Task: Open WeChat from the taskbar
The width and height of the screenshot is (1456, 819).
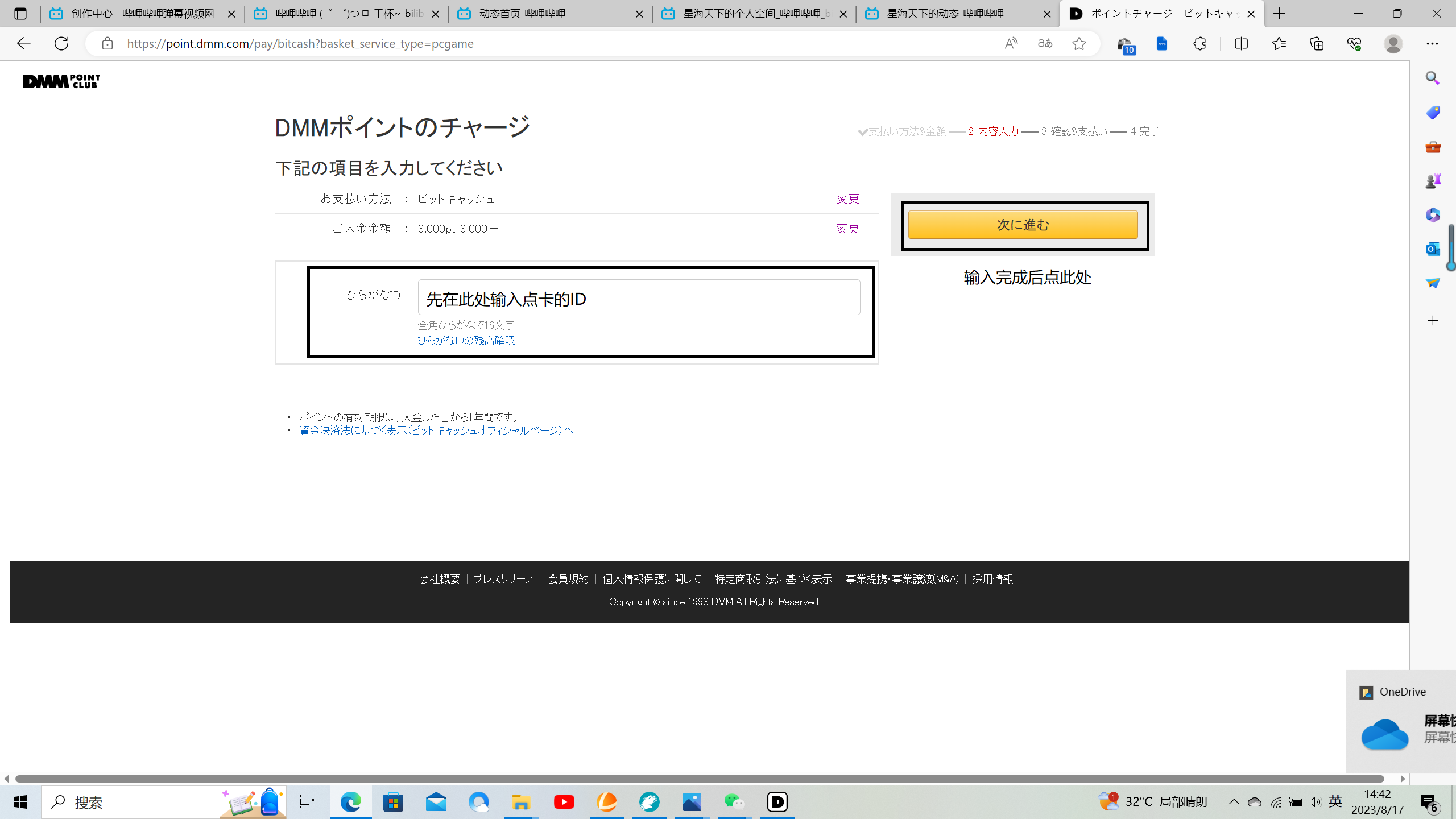Action: [734, 802]
